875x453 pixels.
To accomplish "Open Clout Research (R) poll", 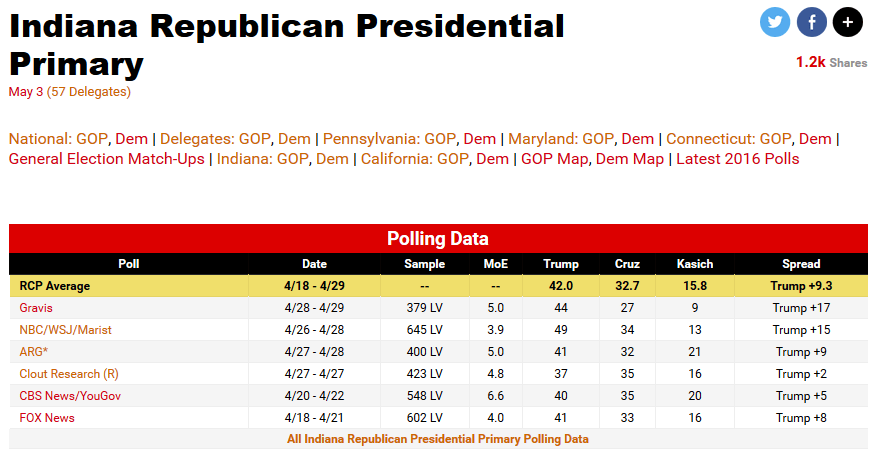I will [x=69, y=374].
